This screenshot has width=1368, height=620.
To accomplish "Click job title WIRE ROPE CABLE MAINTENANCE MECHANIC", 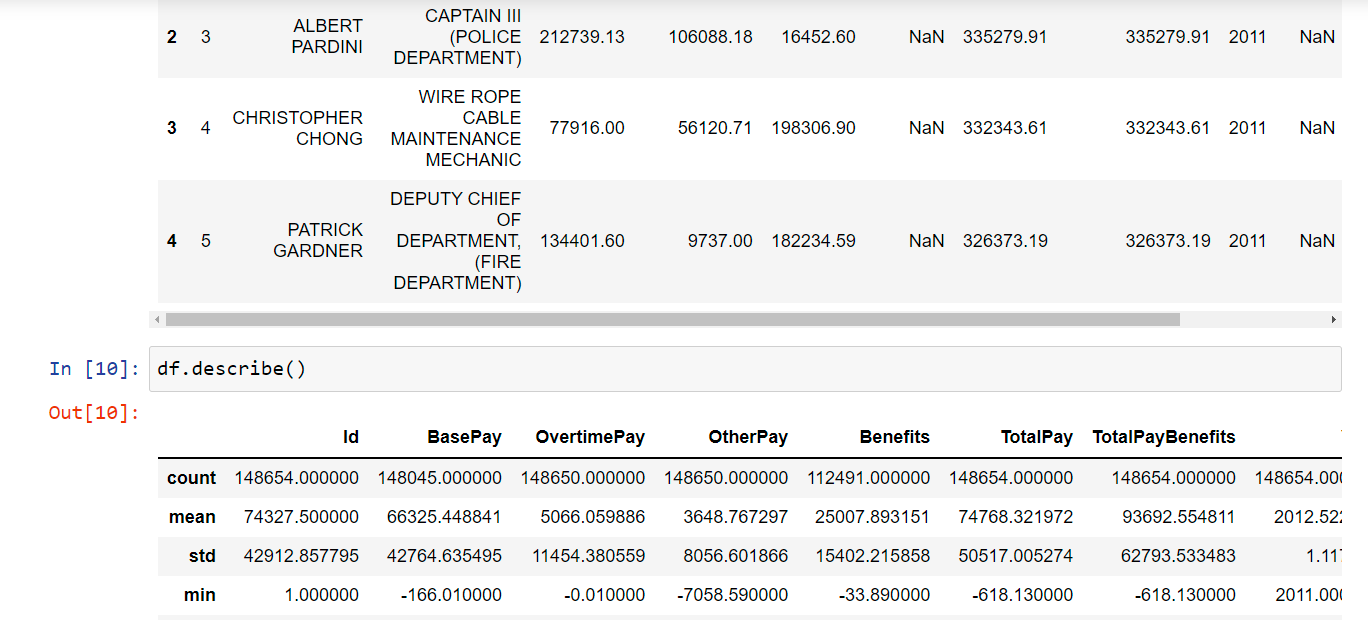I will (456, 128).
